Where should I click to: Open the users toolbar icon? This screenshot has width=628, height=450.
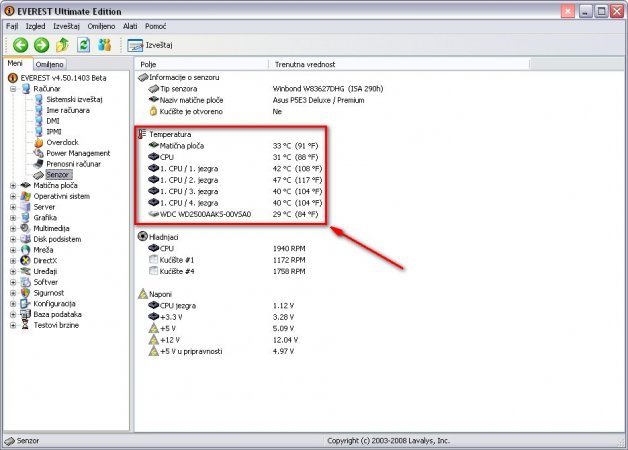click(x=105, y=45)
